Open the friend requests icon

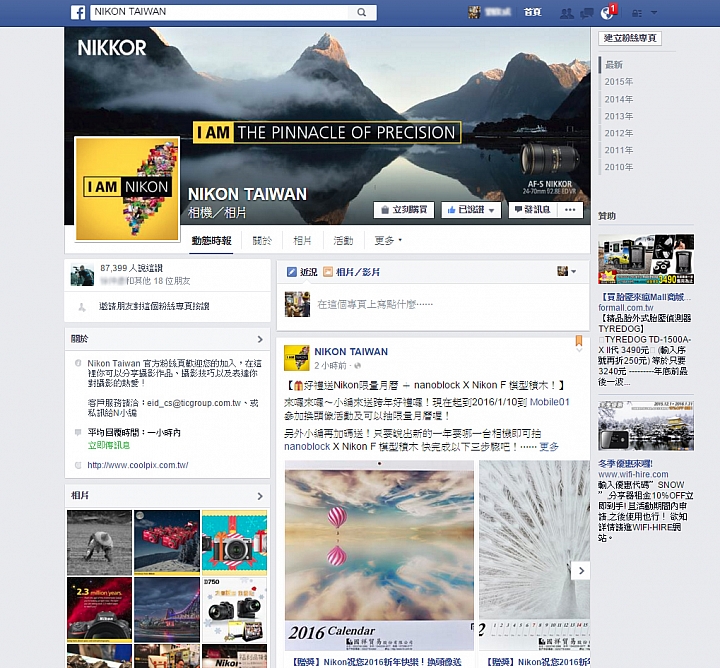pyautogui.click(x=567, y=13)
